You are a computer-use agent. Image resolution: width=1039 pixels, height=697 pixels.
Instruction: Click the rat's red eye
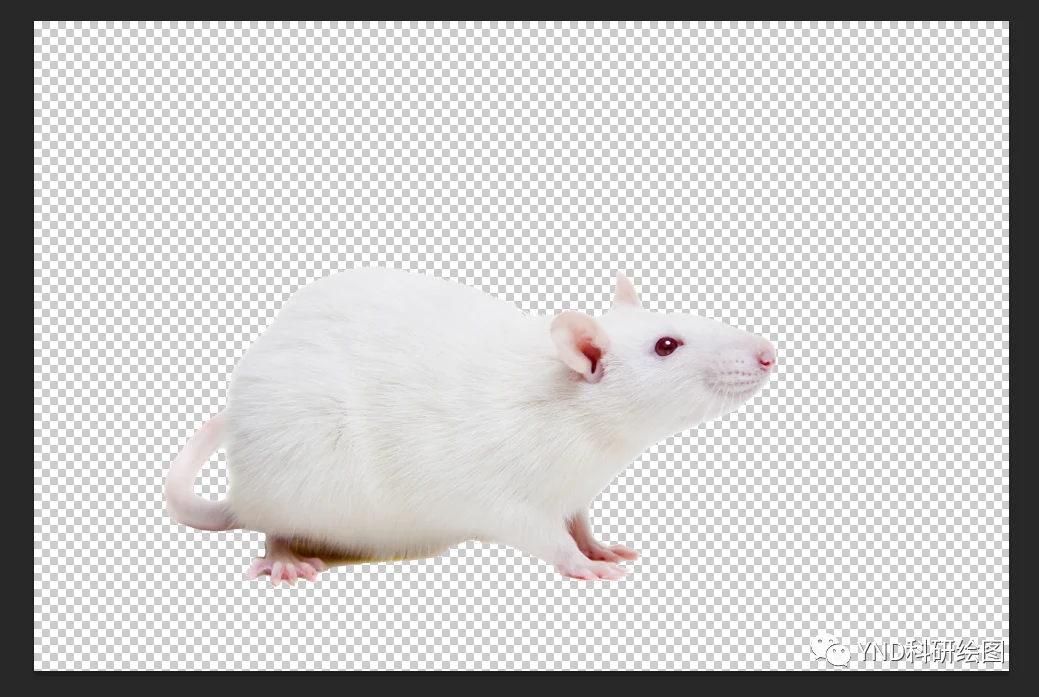(667, 346)
